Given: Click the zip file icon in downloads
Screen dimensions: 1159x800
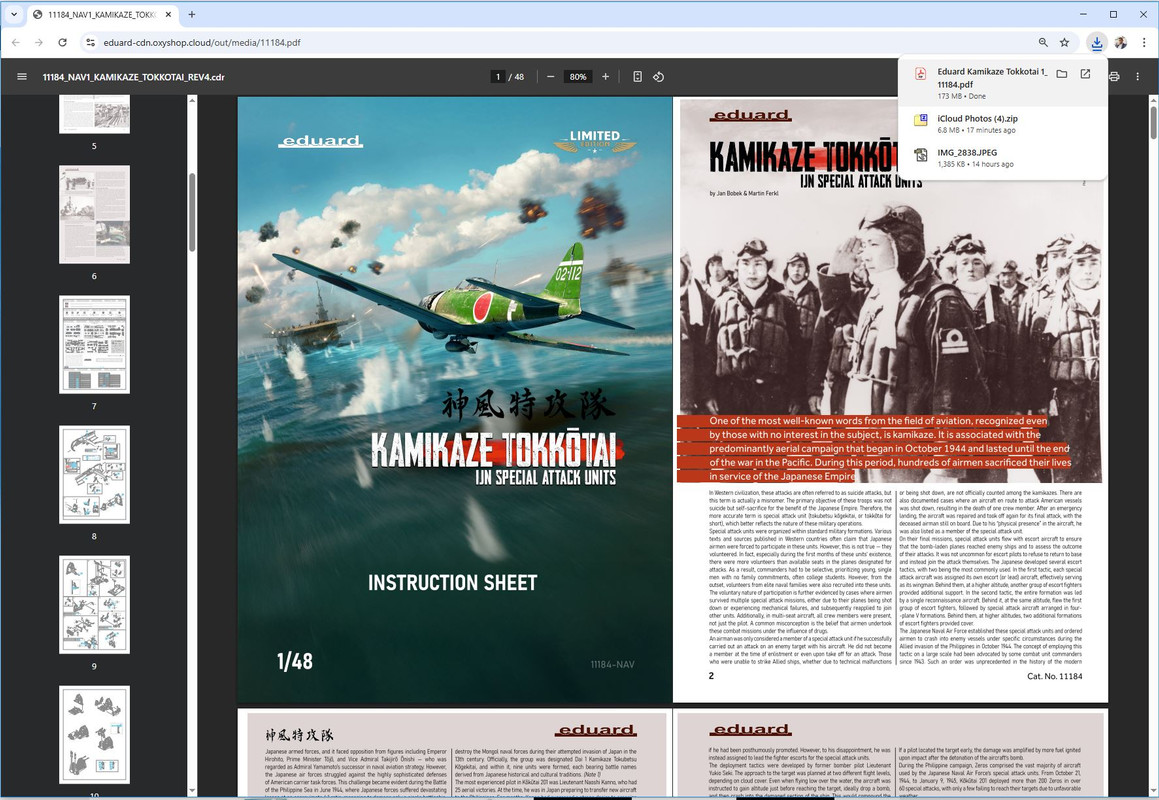Looking at the screenshot, I should point(920,120).
